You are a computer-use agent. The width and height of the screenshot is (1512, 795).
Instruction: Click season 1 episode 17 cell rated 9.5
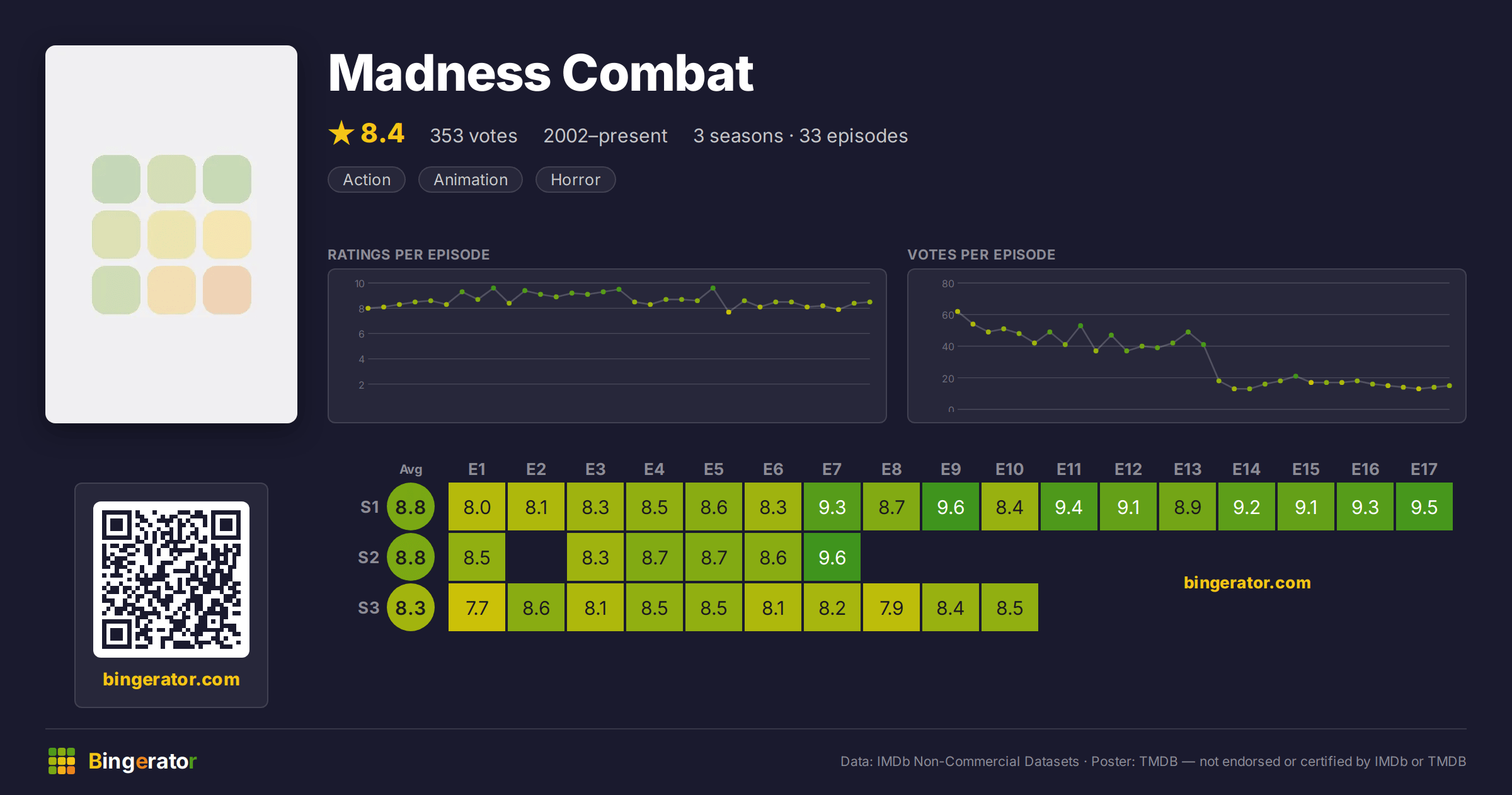[x=1424, y=506]
